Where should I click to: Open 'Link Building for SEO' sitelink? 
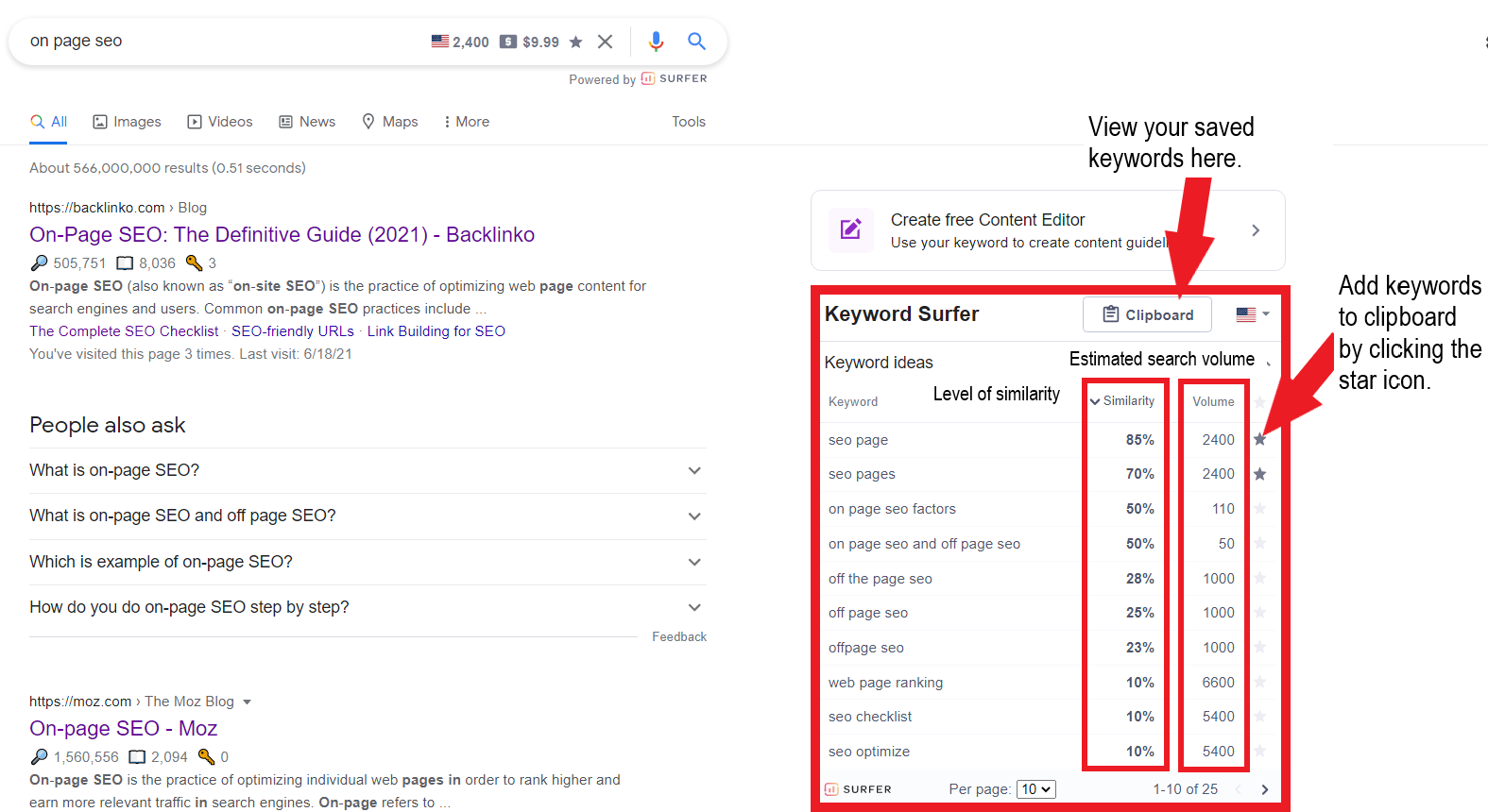pyautogui.click(x=436, y=331)
